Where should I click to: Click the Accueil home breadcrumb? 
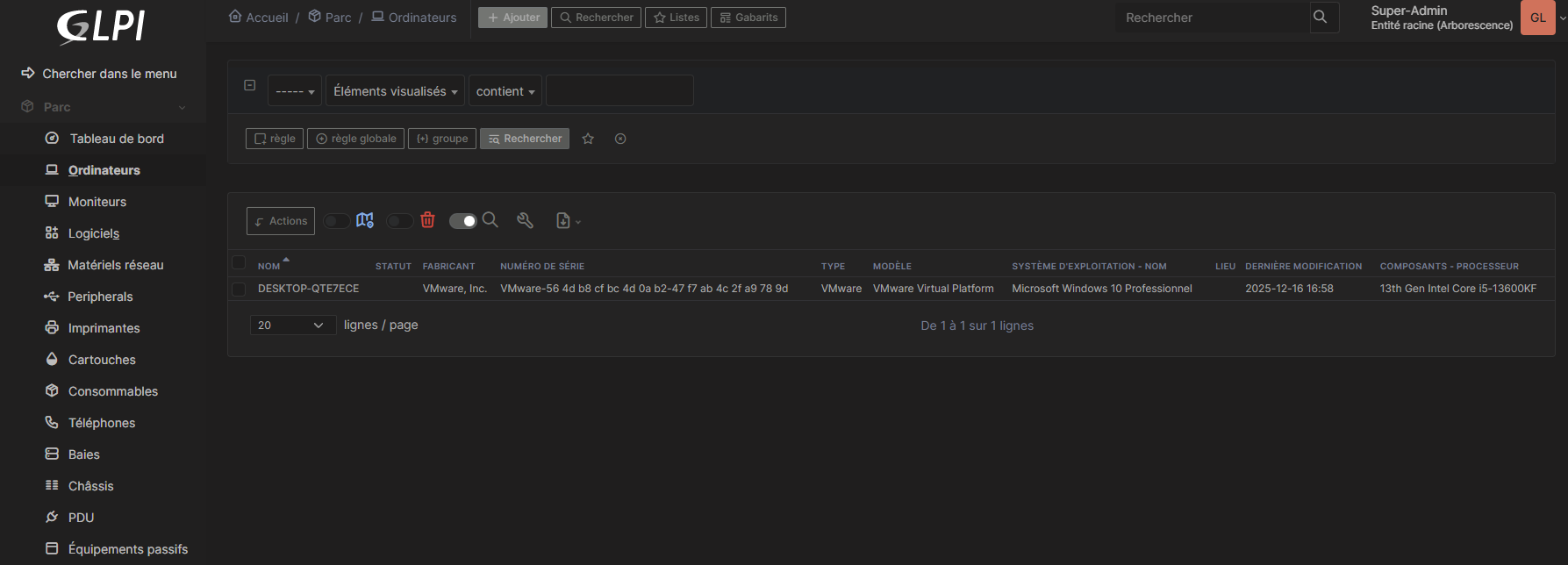[258, 18]
